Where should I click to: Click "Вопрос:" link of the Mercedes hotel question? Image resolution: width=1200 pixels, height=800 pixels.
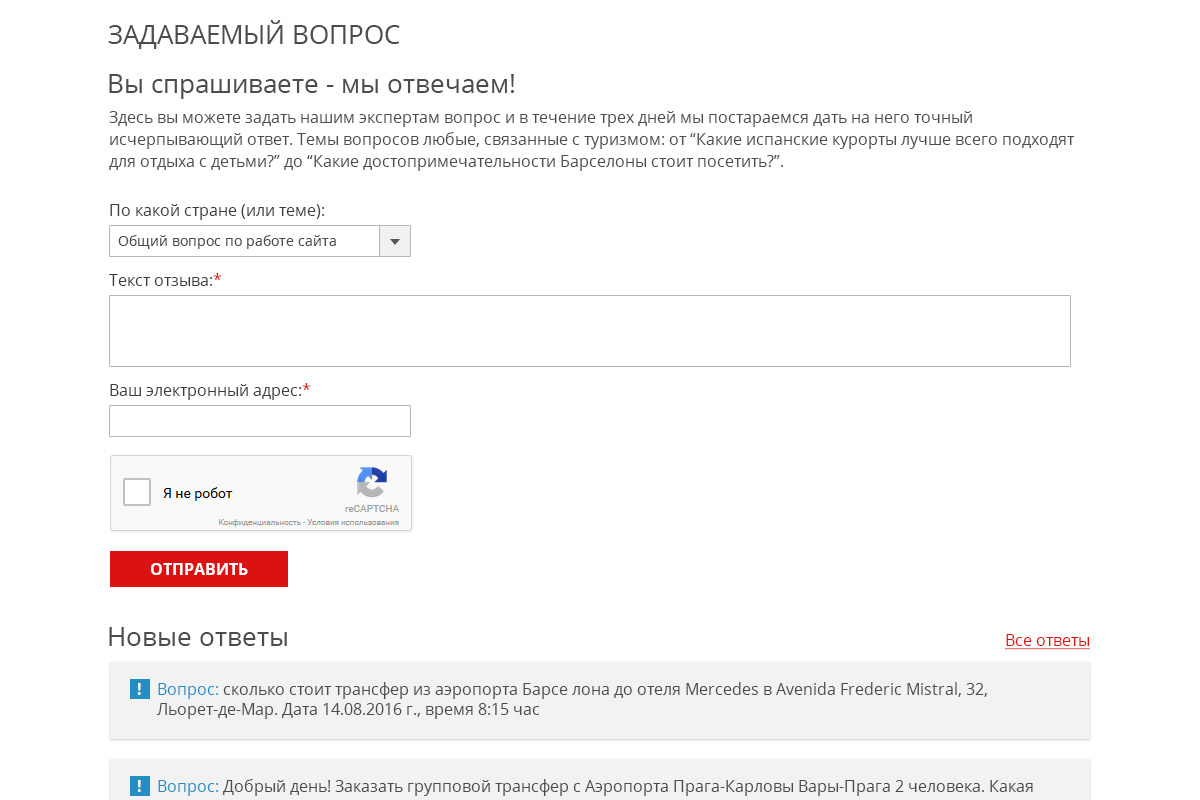click(x=187, y=689)
